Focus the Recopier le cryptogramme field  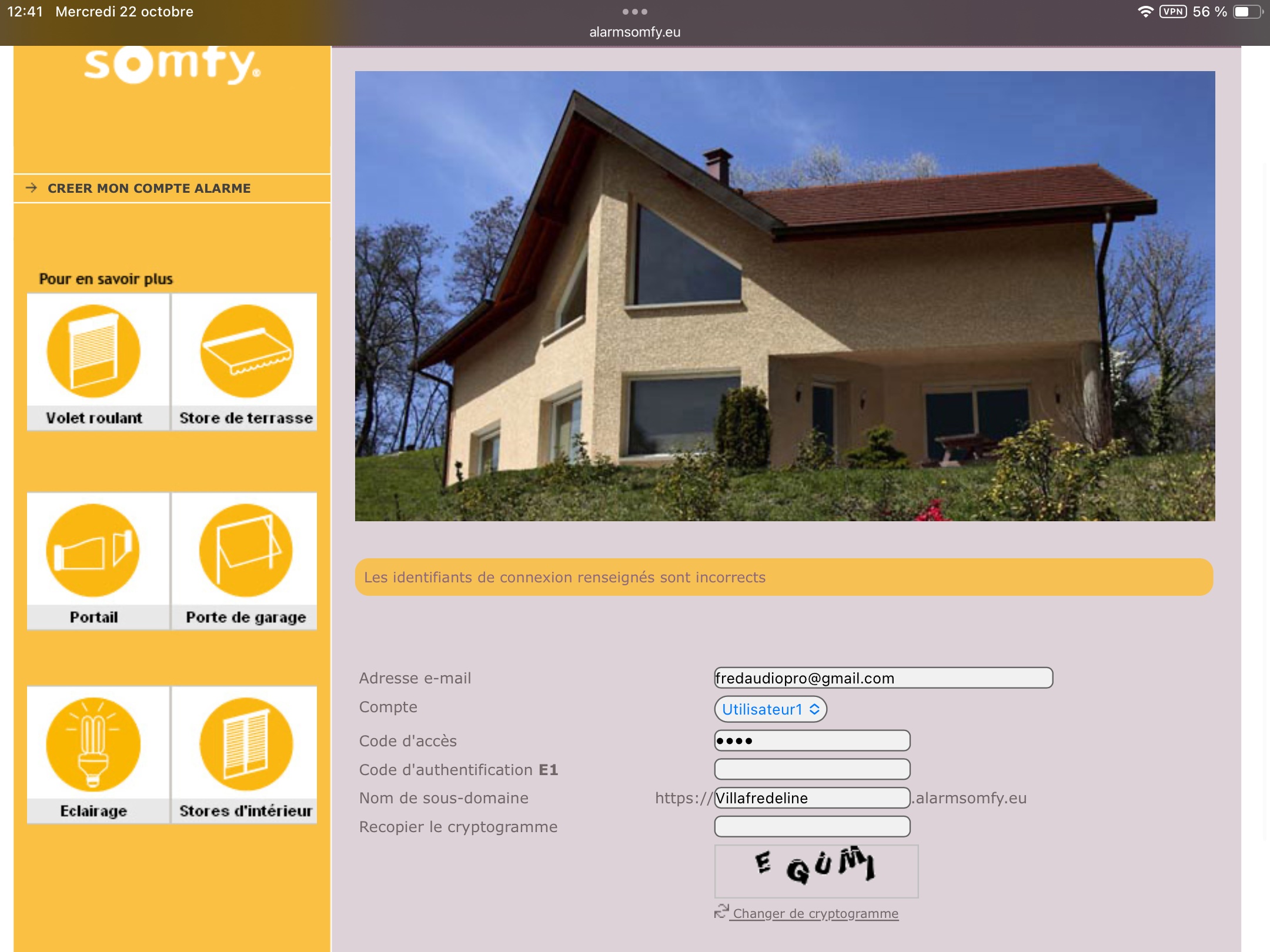812,827
